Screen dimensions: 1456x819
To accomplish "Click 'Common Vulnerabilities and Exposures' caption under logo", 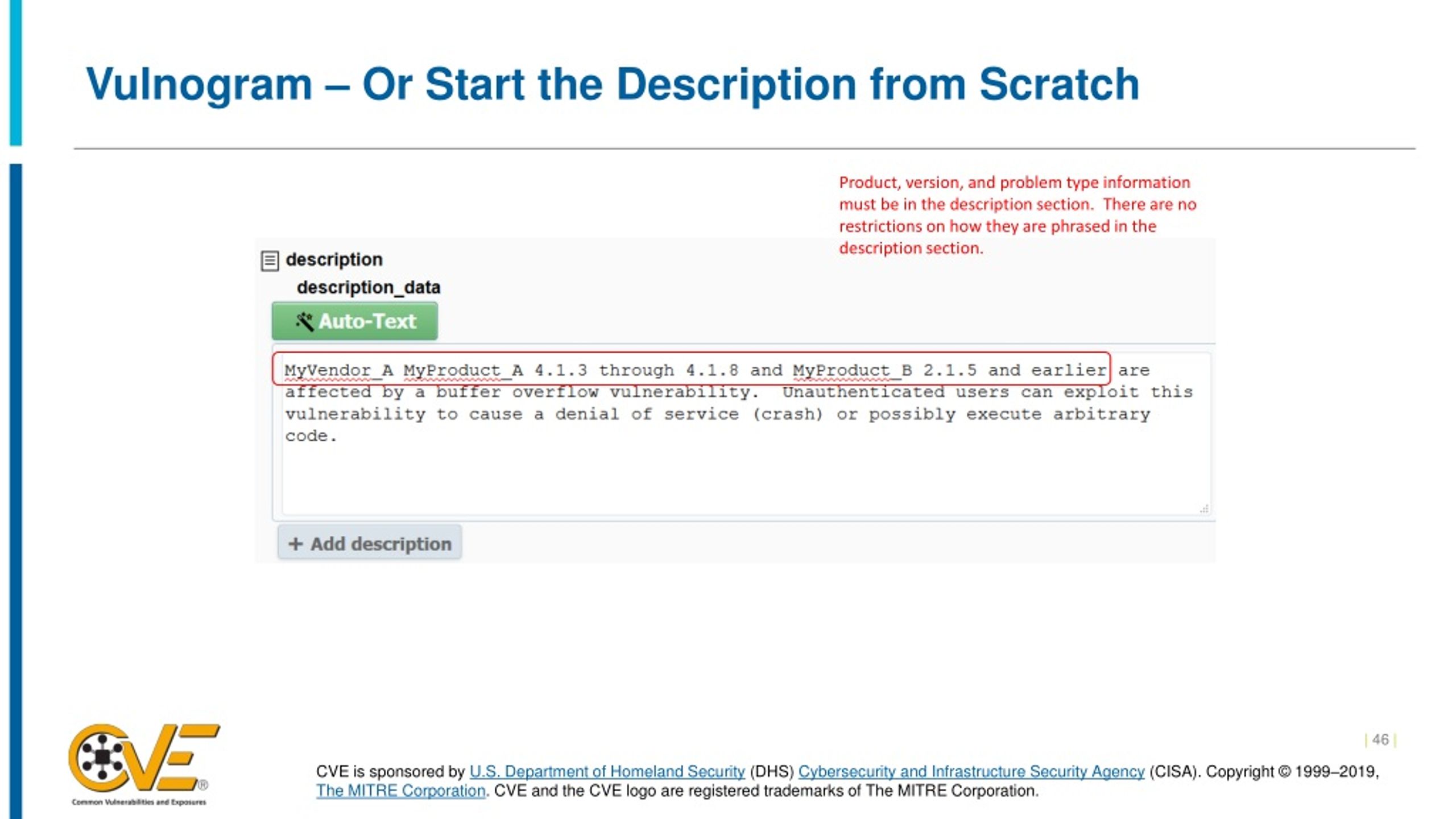I will point(139,802).
